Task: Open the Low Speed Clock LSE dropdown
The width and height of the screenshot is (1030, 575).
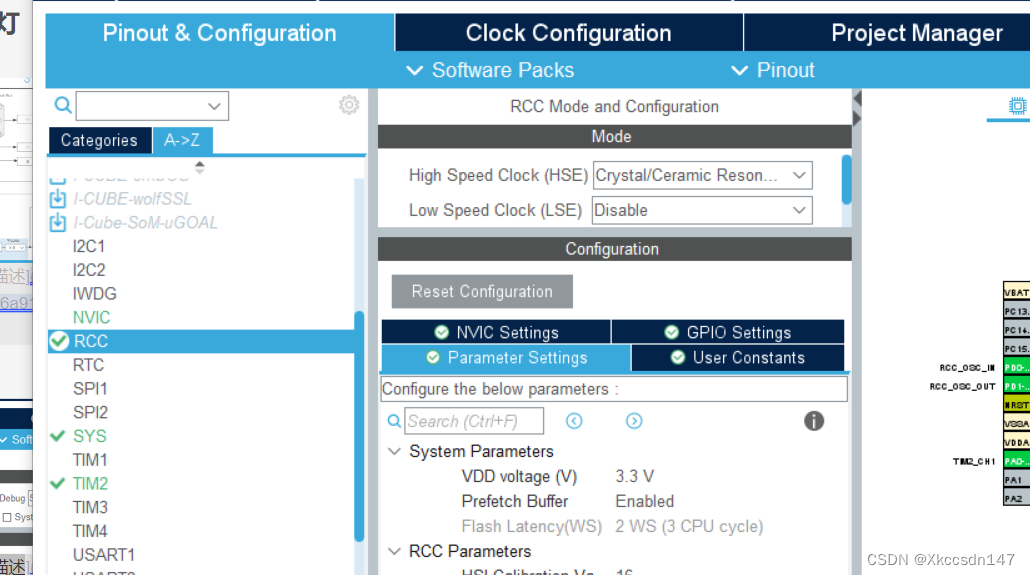Action: tap(702, 210)
